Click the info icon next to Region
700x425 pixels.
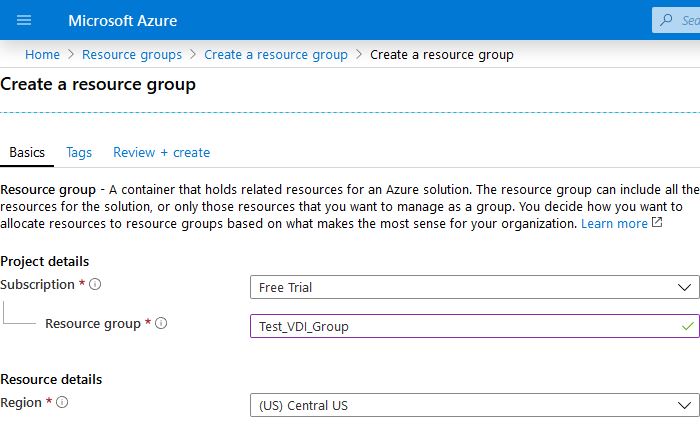click(x=62, y=402)
